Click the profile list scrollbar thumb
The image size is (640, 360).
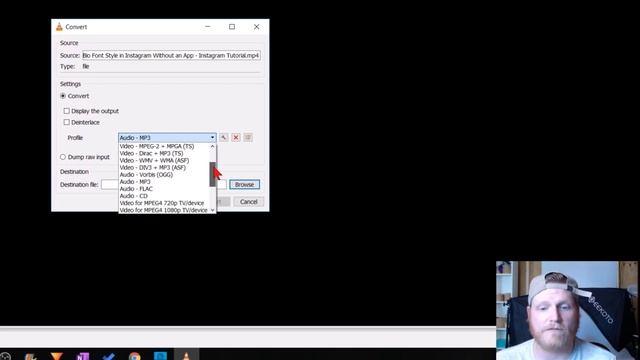coord(212,174)
